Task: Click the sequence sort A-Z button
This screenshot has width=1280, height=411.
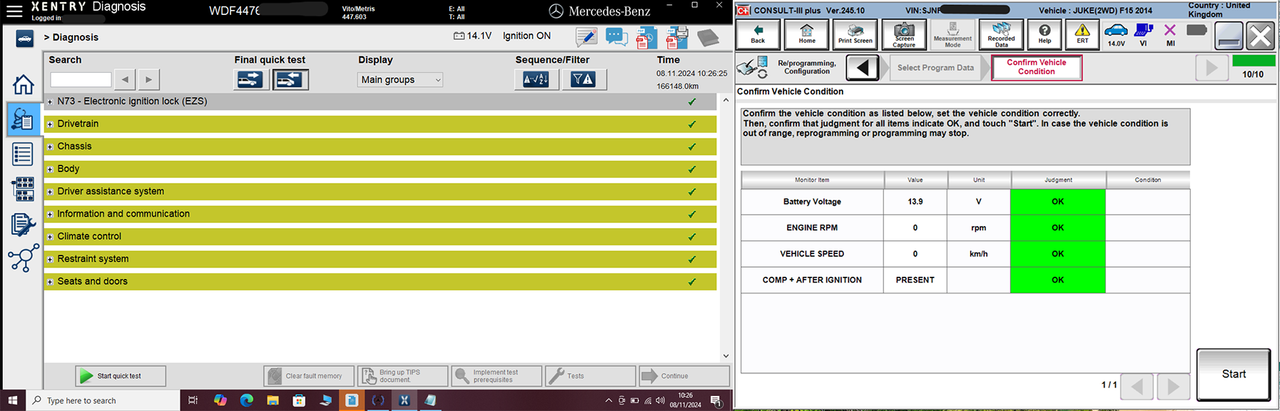Action: coord(536,79)
